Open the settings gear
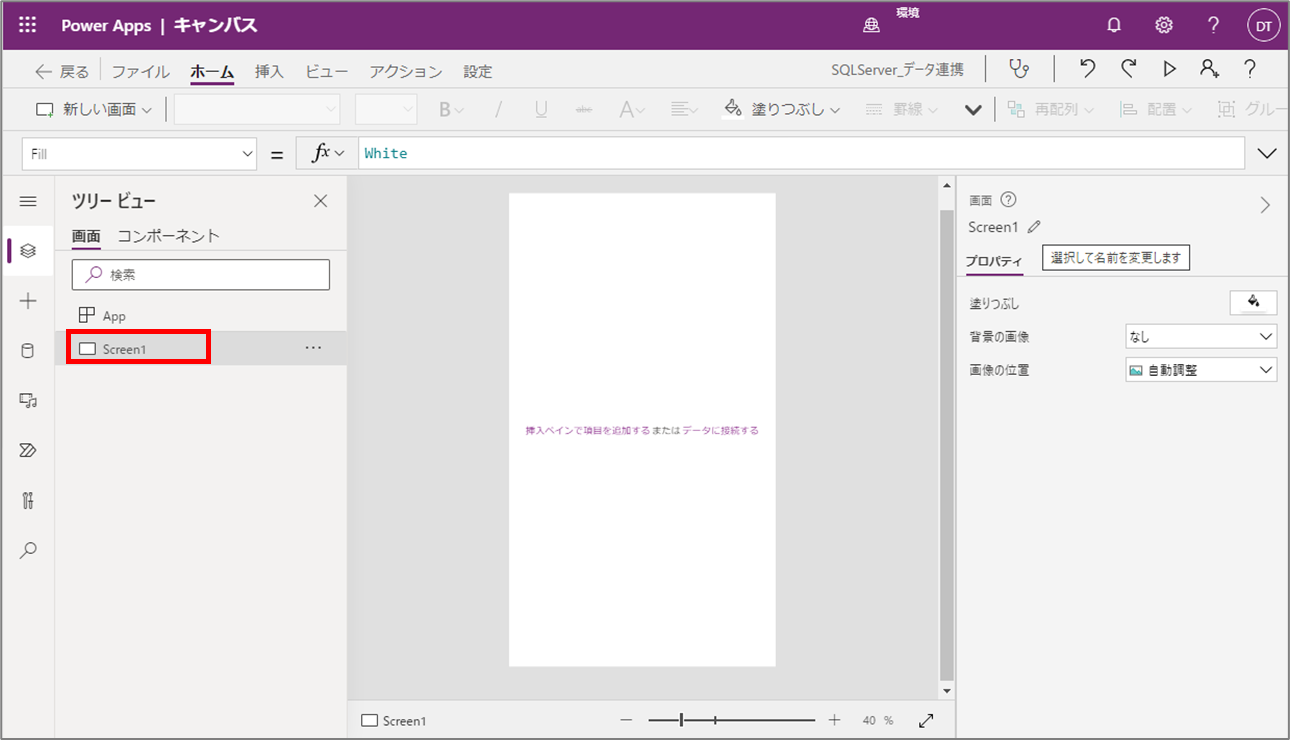 coord(1164,26)
